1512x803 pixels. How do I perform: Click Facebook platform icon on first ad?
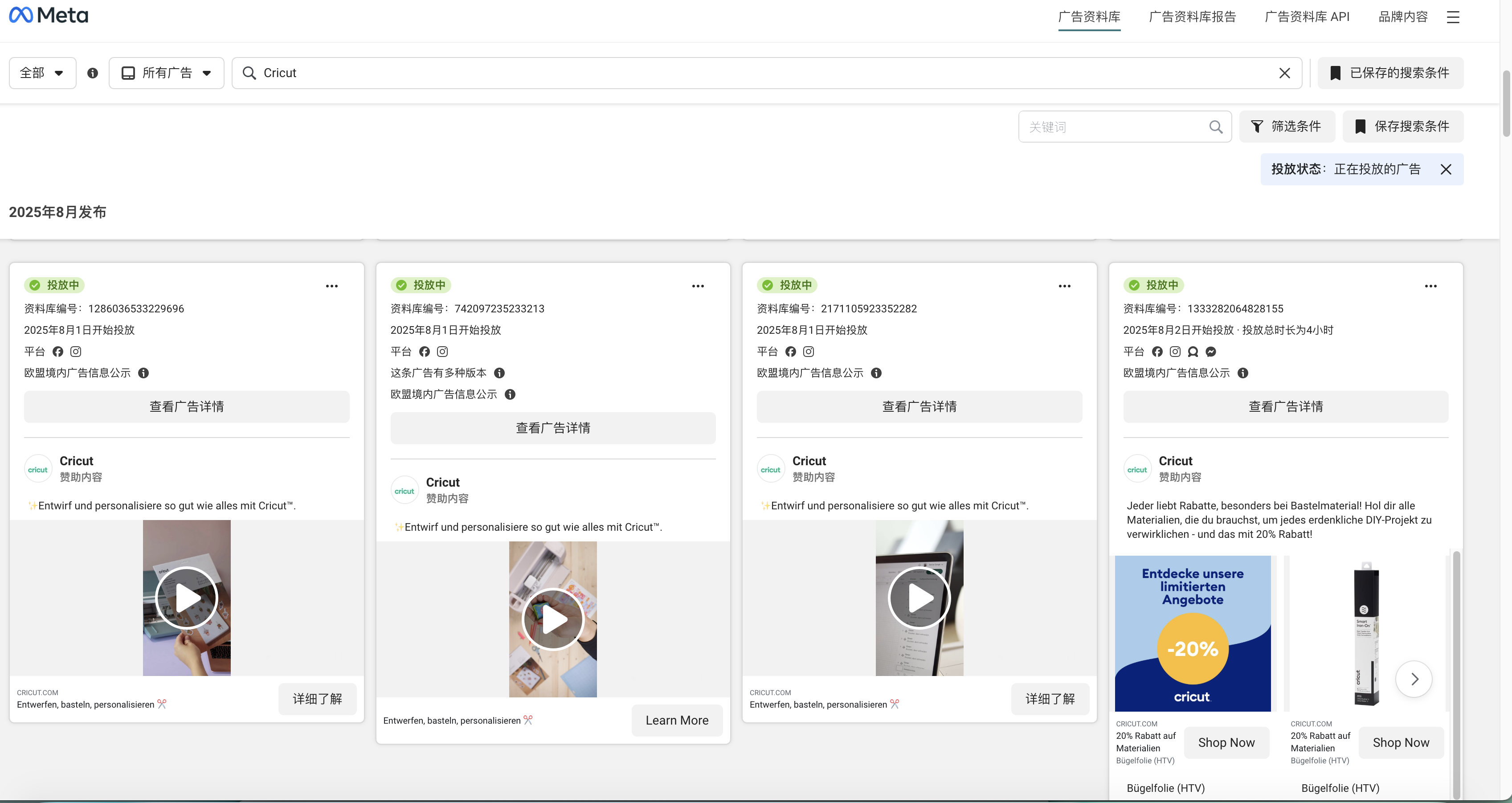point(57,352)
